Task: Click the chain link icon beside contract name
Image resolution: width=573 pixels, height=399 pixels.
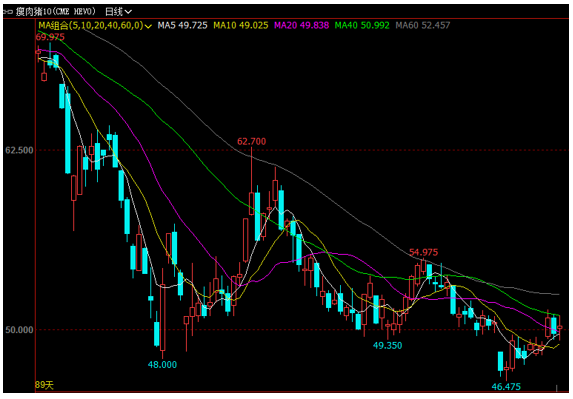Action: coord(8,12)
